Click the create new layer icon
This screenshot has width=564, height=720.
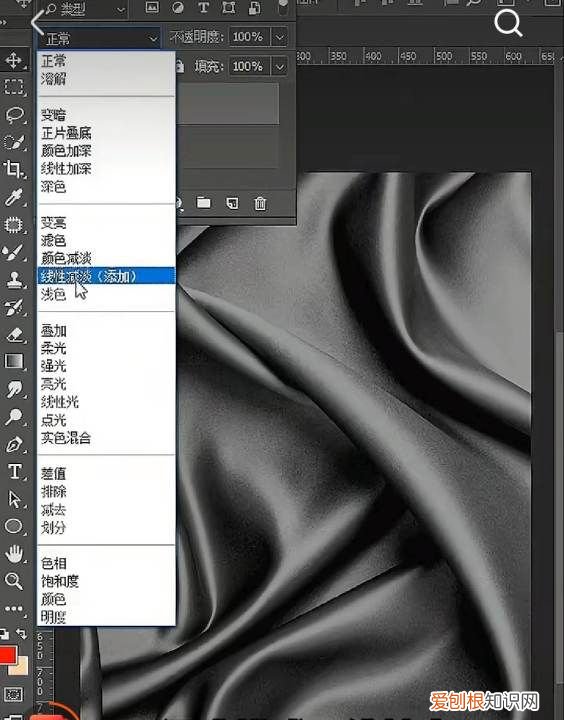tap(232, 202)
